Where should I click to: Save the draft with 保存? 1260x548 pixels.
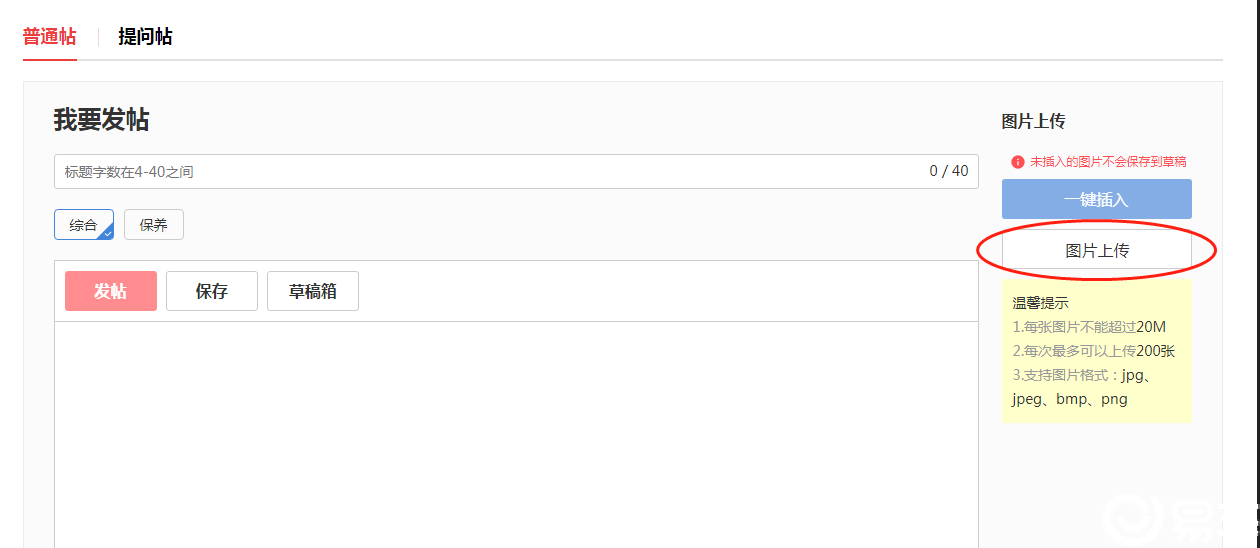point(212,291)
